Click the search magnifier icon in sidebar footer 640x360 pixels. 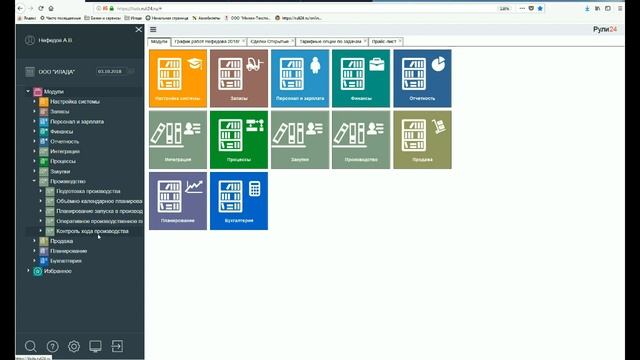[31, 346]
